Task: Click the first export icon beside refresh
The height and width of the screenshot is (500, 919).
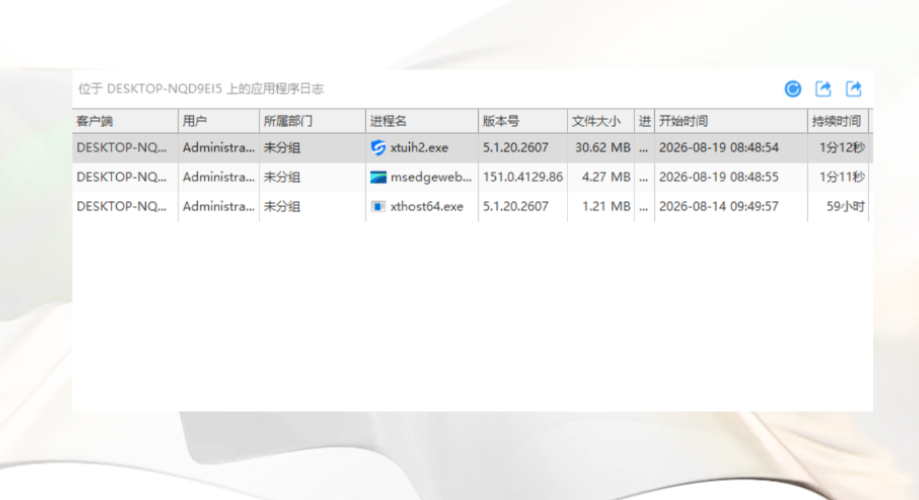Action: coord(823,89)
